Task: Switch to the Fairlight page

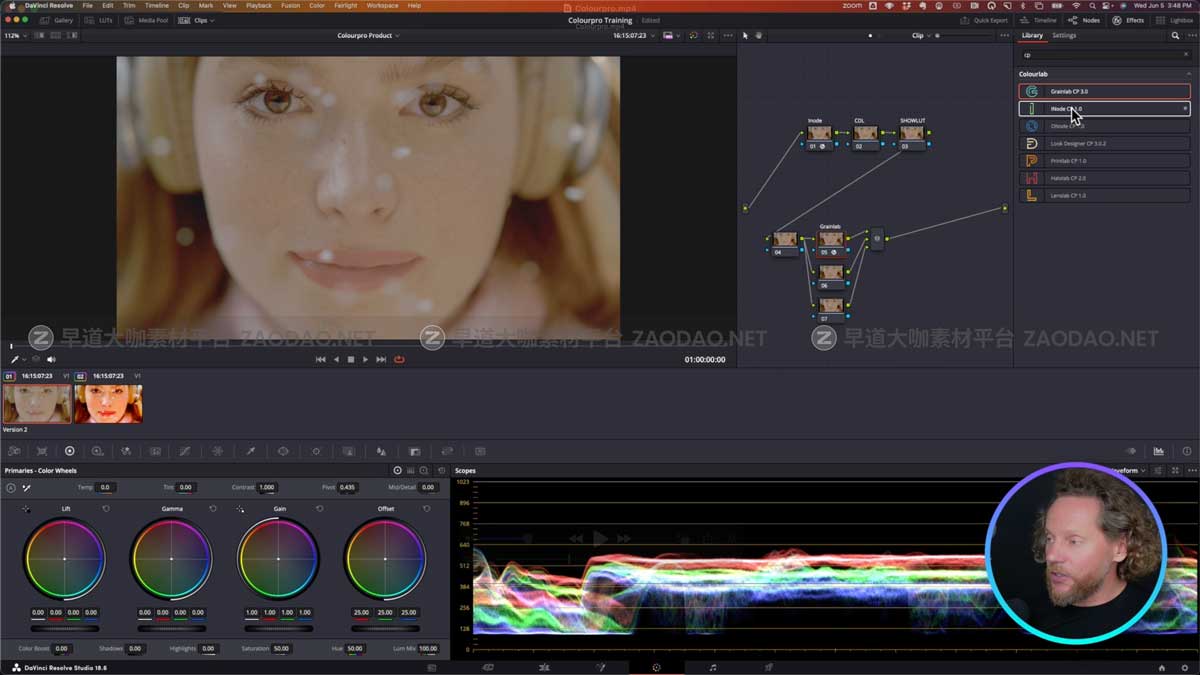Action: 713,667
